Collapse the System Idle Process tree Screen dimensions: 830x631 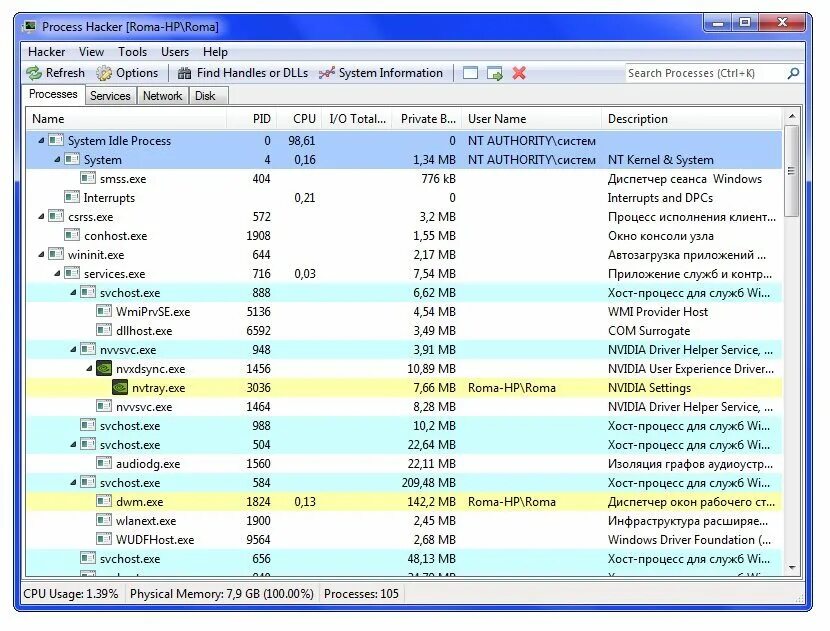click(x=41, y=140)
